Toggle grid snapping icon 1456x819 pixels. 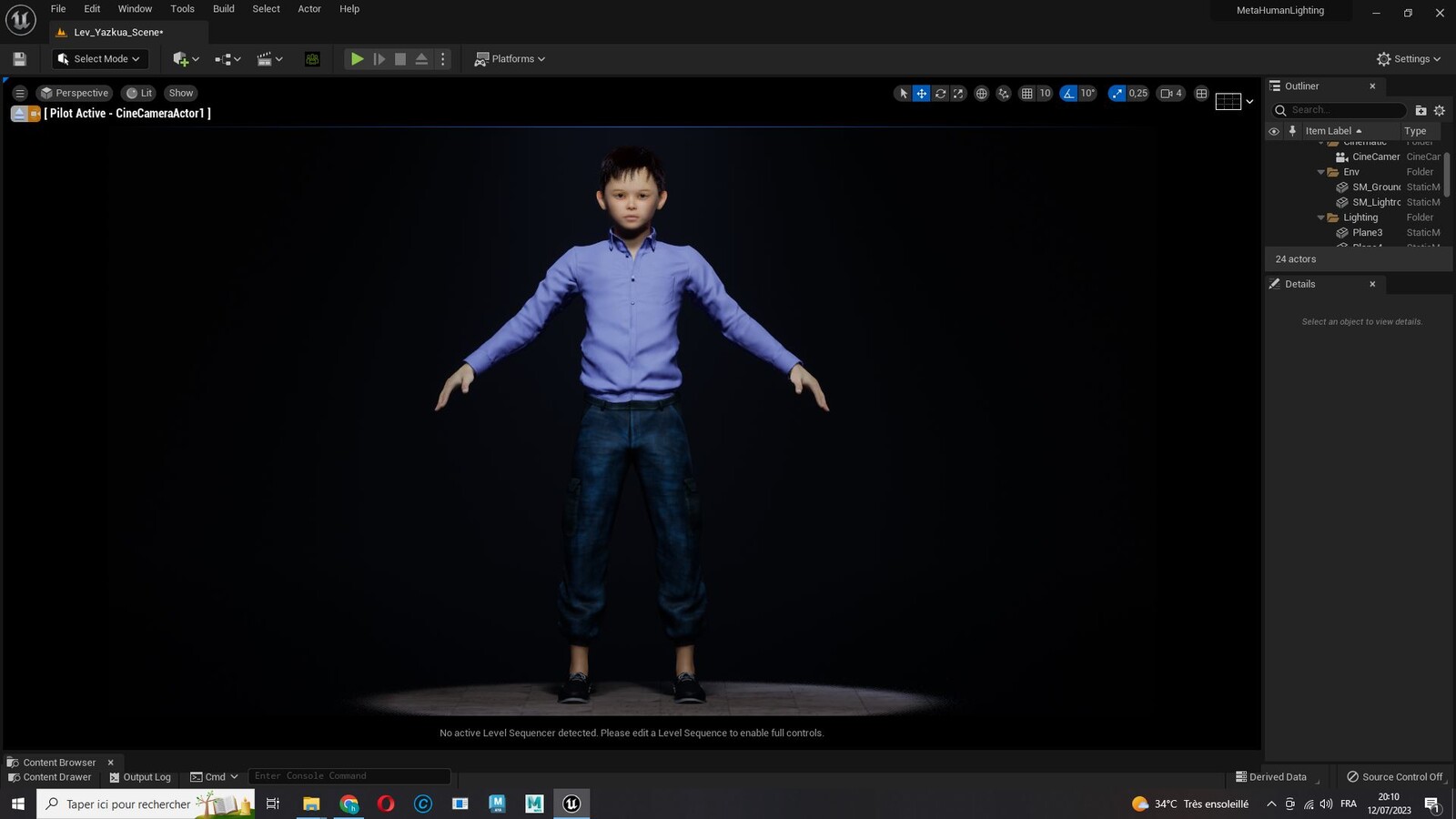point(1026,93)
